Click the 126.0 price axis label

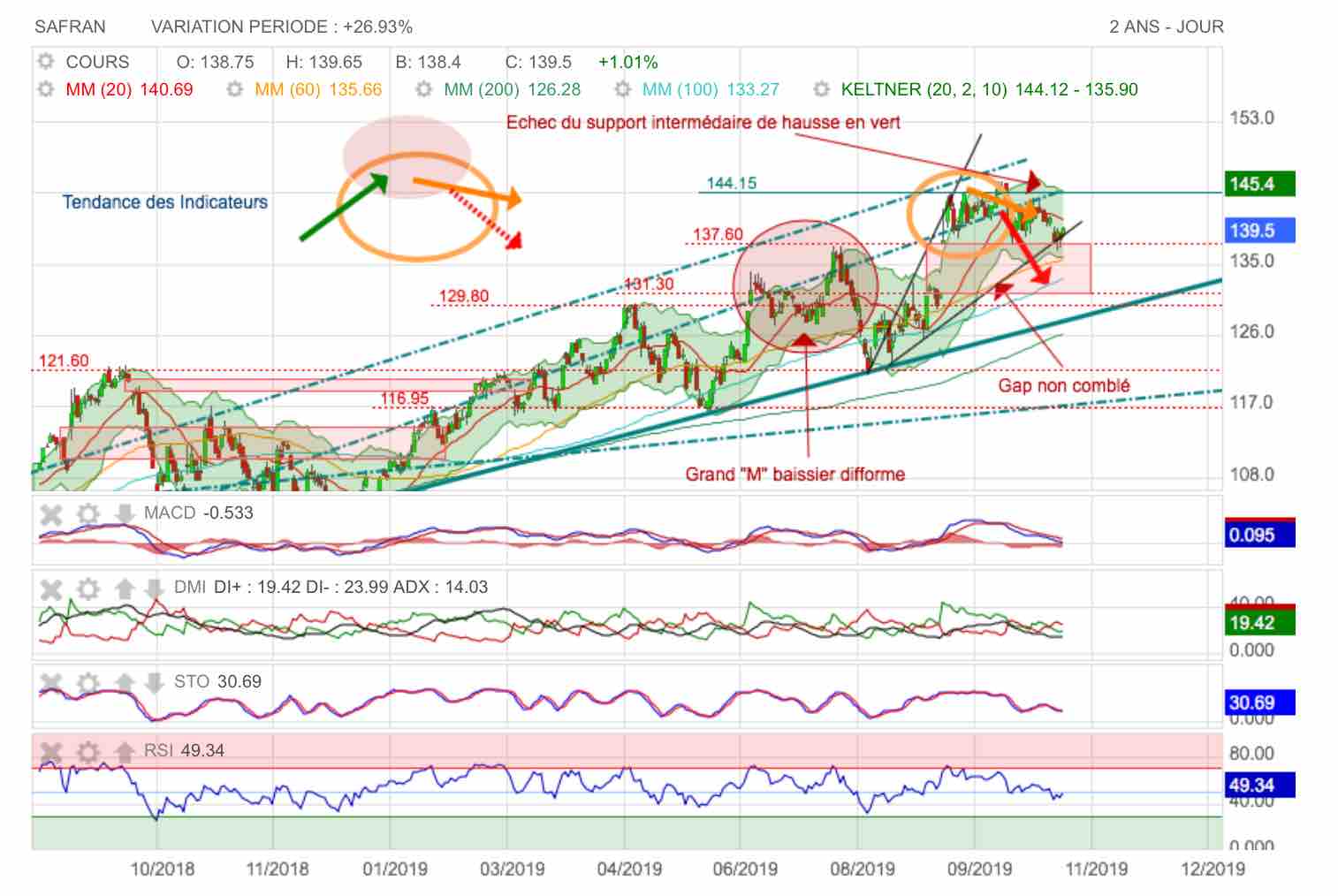(x=1252, y=332)
